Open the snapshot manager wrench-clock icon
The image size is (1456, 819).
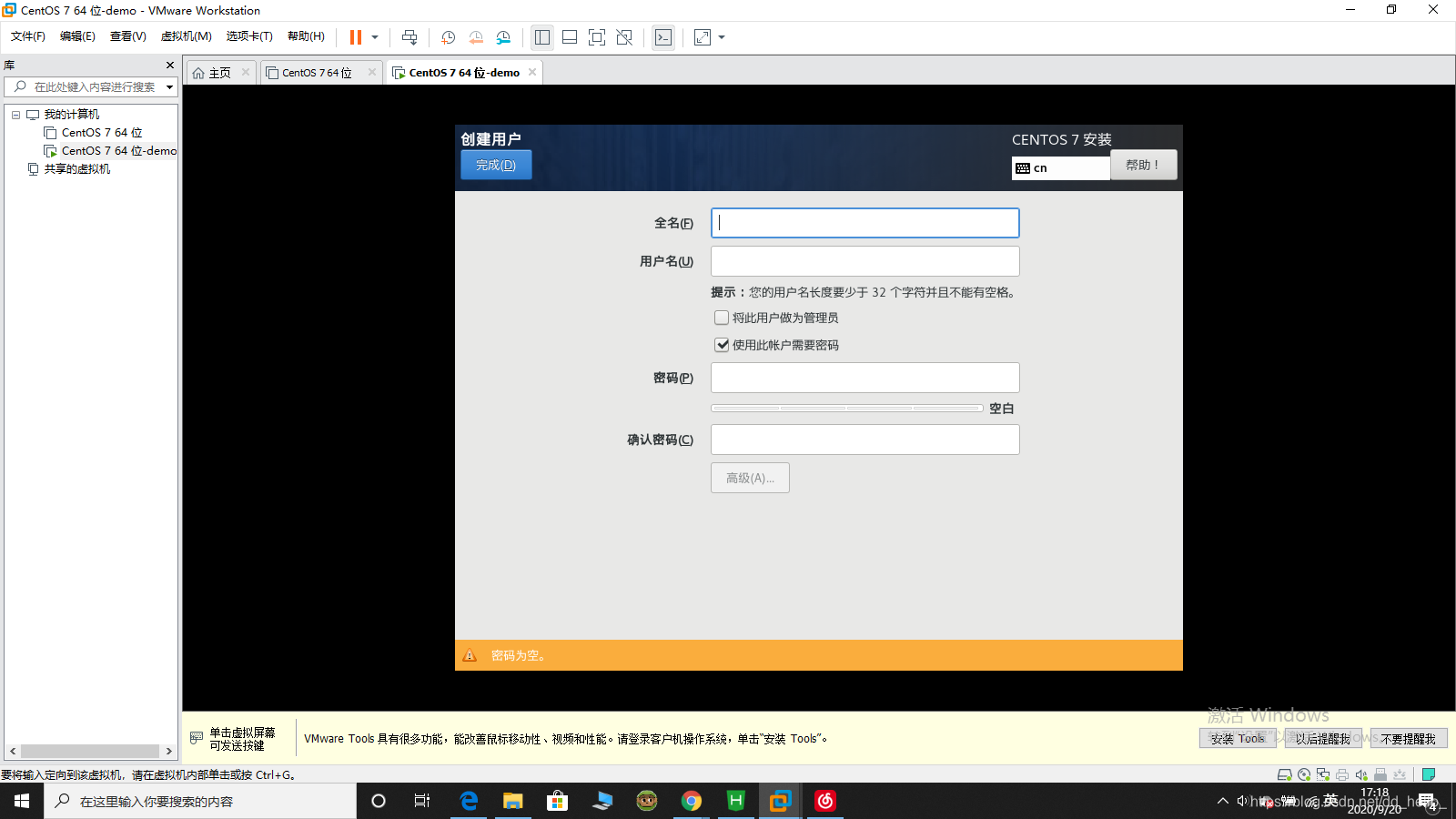pos(503,37)
